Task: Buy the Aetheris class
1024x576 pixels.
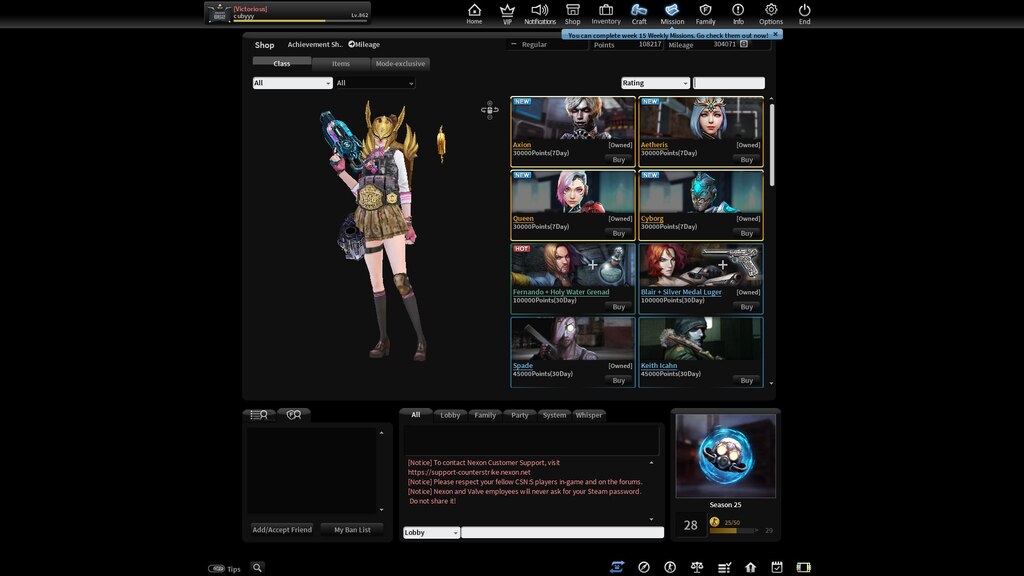Action: 746,159
